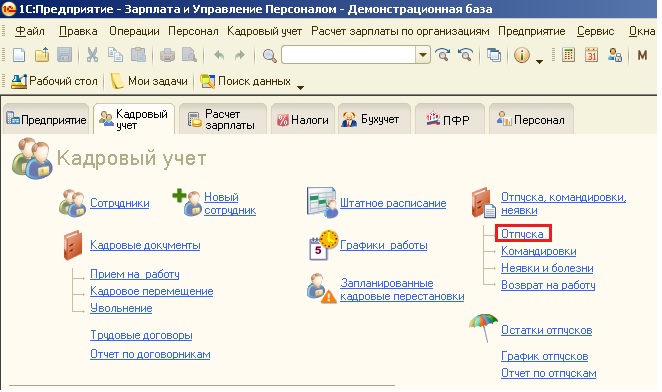This screenshot has width=662, height=392.
Task: Open the Отчет по отпускам link
Action: (548, 373)
